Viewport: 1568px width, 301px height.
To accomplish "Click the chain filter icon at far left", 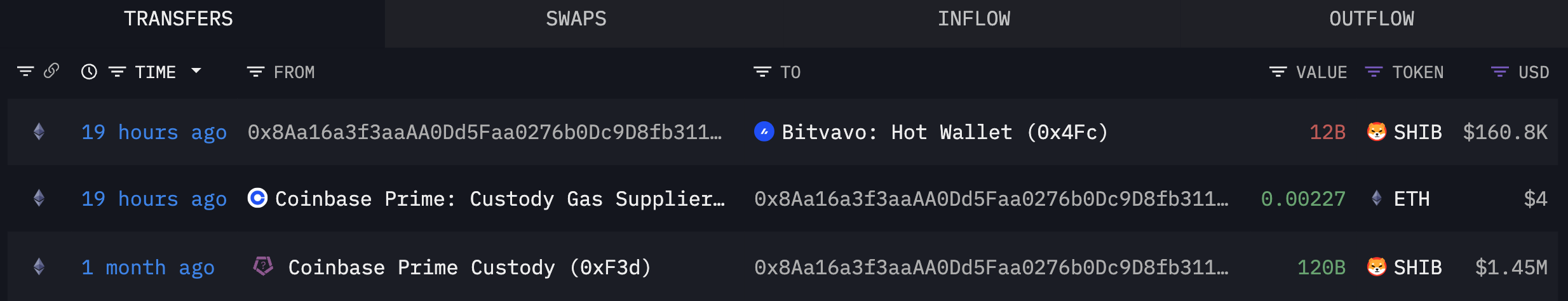I will click(x=25, y=72).
